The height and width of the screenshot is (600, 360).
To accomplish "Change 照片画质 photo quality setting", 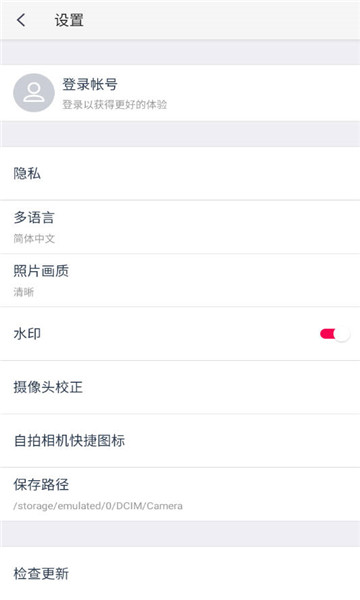I will tap(180, 280).
